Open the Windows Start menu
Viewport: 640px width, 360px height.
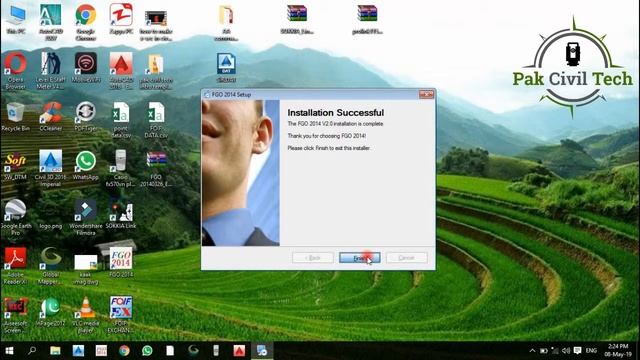[9, 351]
